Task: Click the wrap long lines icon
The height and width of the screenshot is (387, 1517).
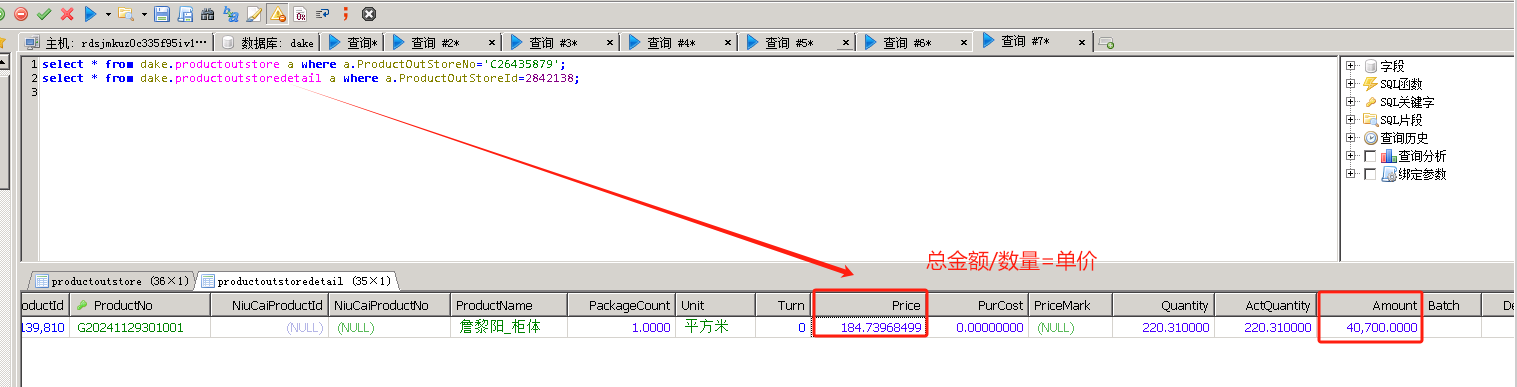Action: (323, 14)
